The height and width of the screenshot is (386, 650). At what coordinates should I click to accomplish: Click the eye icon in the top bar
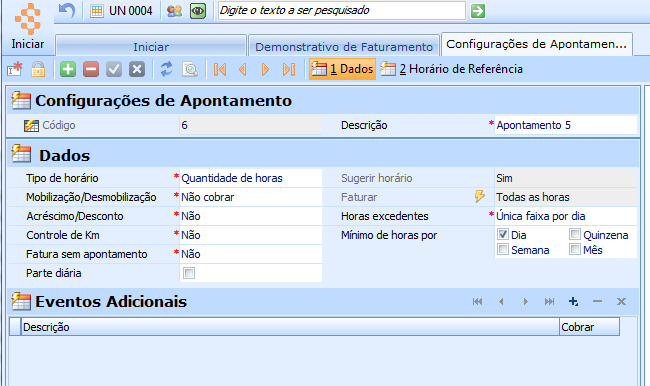(198, 11)
